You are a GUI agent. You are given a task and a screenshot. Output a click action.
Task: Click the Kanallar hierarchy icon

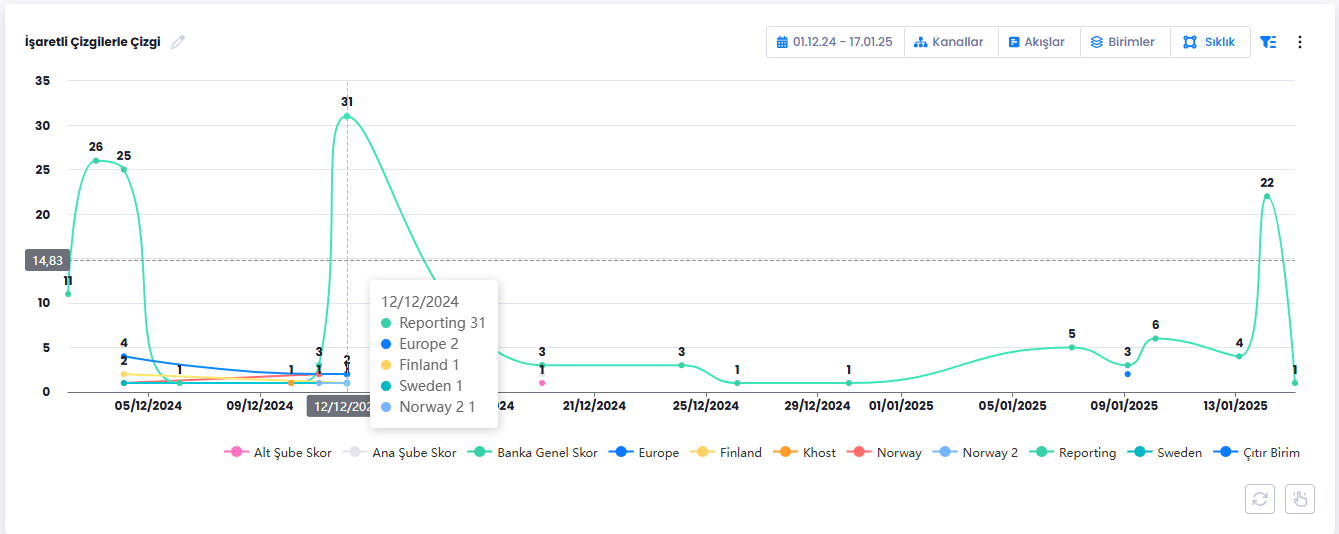[x=921, y=42]
